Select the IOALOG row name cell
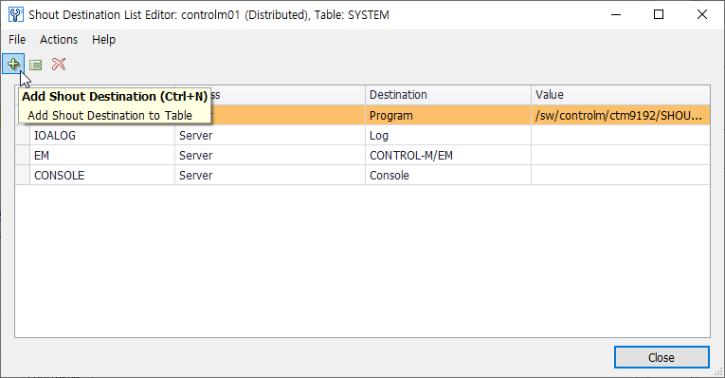This screenshot has width=725, height=378. (x=102, y=135)
